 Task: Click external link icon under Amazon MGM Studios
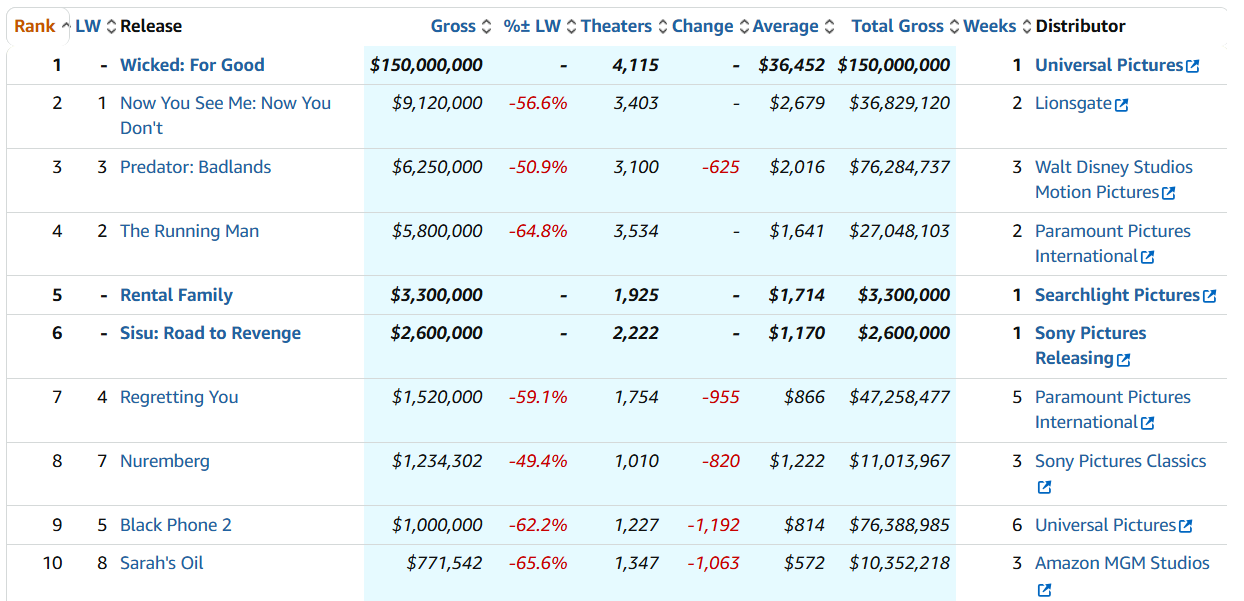pos(1044,590)
